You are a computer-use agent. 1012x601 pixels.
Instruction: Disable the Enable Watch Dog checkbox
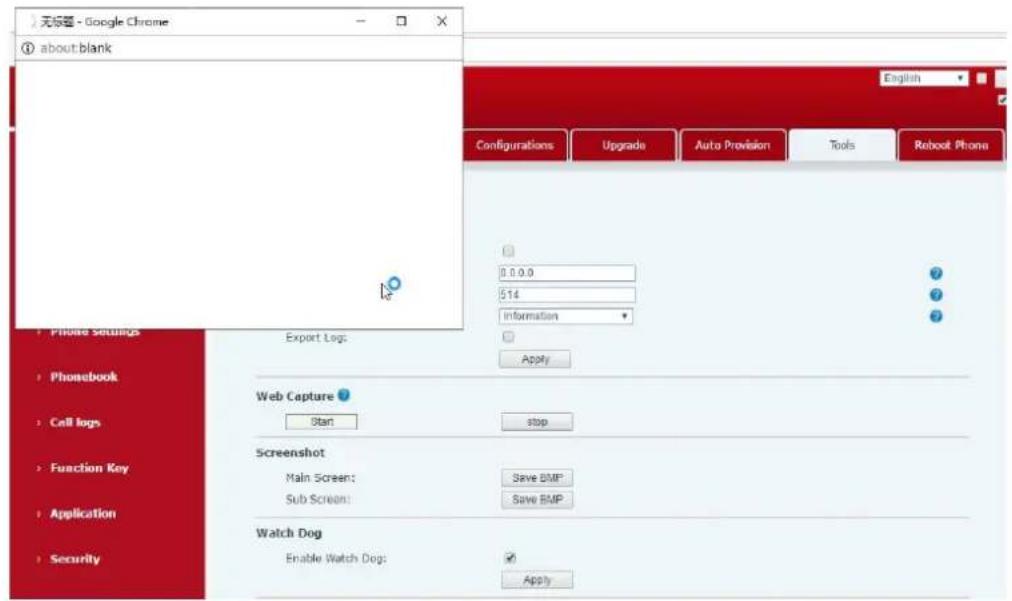(x=510, y=558)
